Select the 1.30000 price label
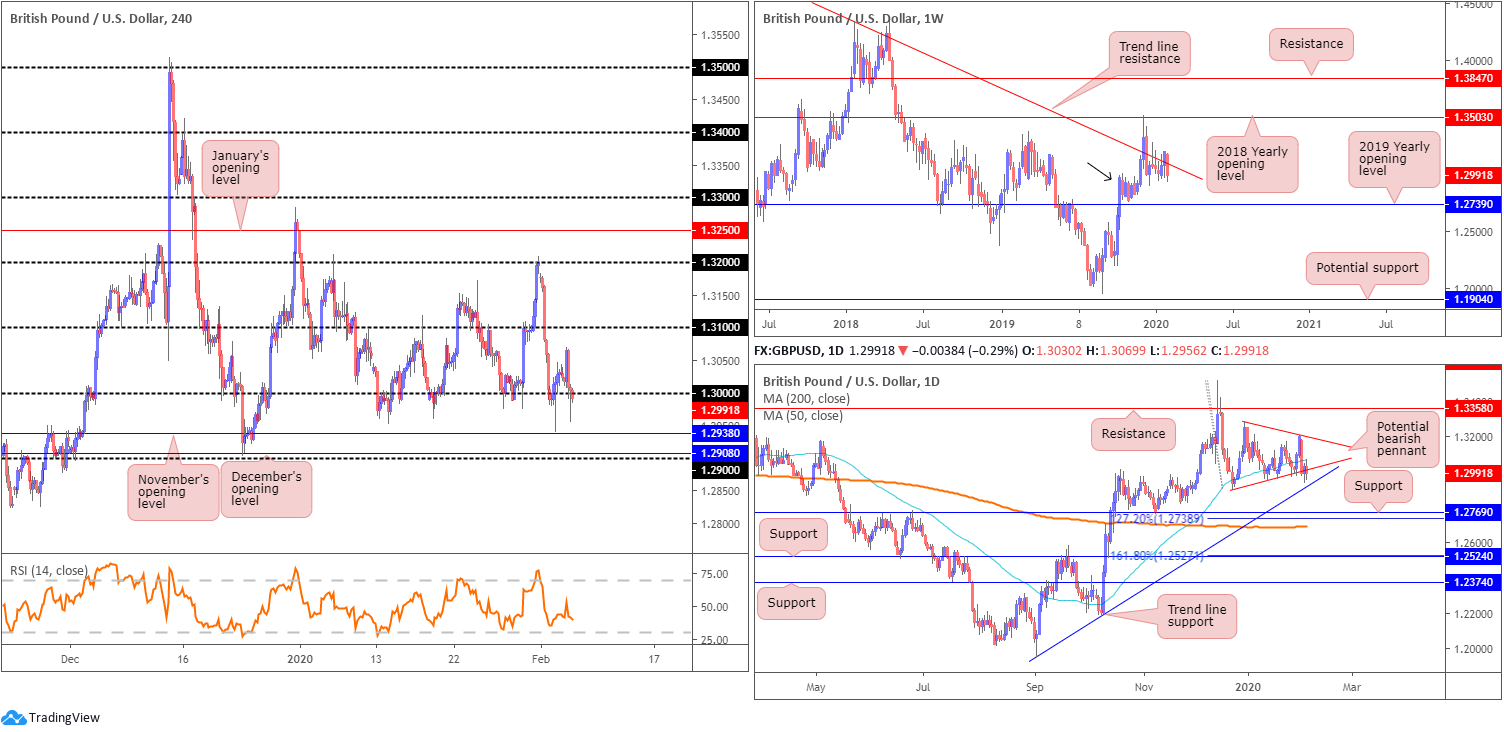The width and height of the screenshot is (1504, 732). [721, 394]
